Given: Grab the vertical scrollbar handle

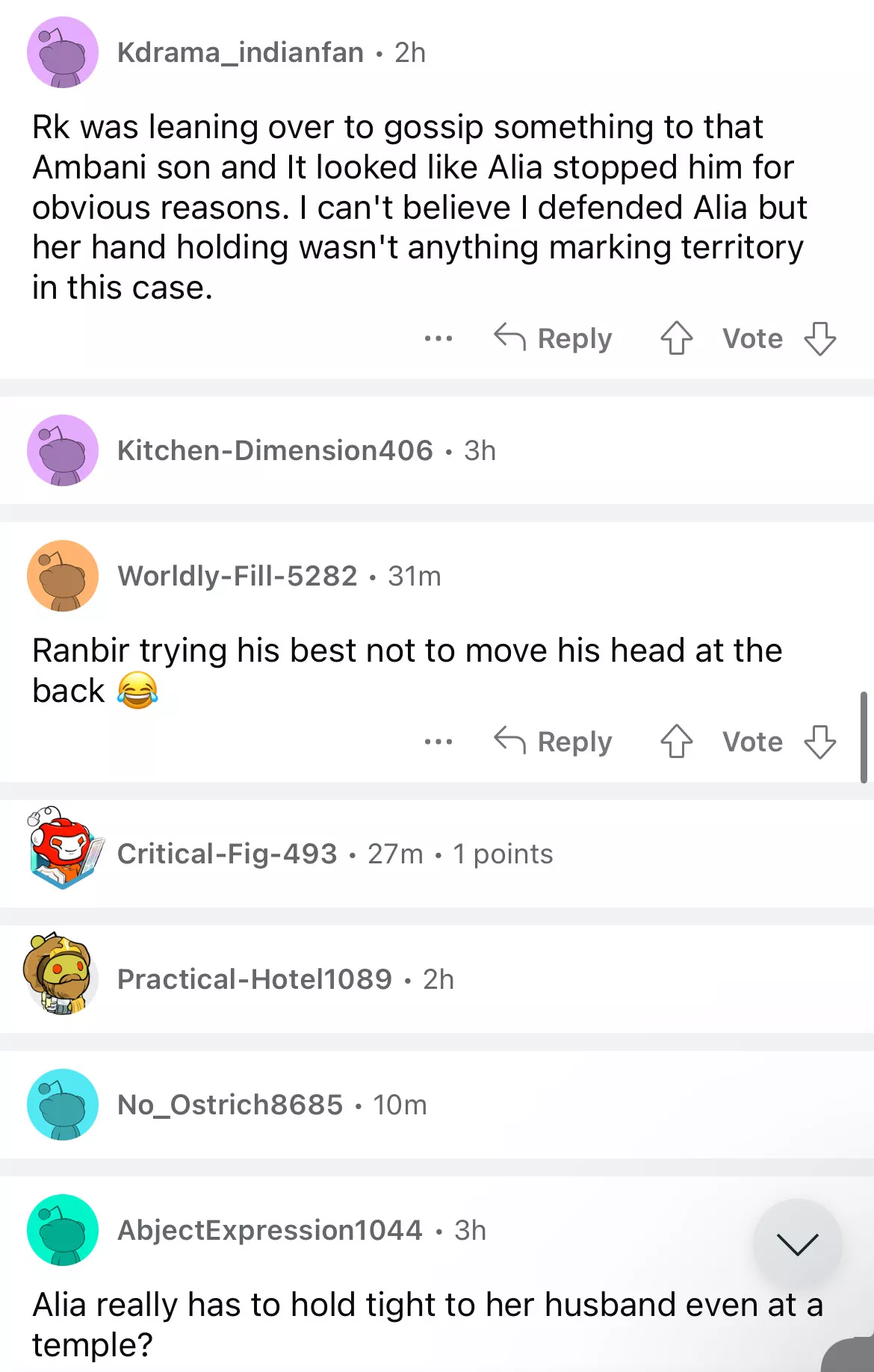Looking at the screenshot, I should (864, 737).
